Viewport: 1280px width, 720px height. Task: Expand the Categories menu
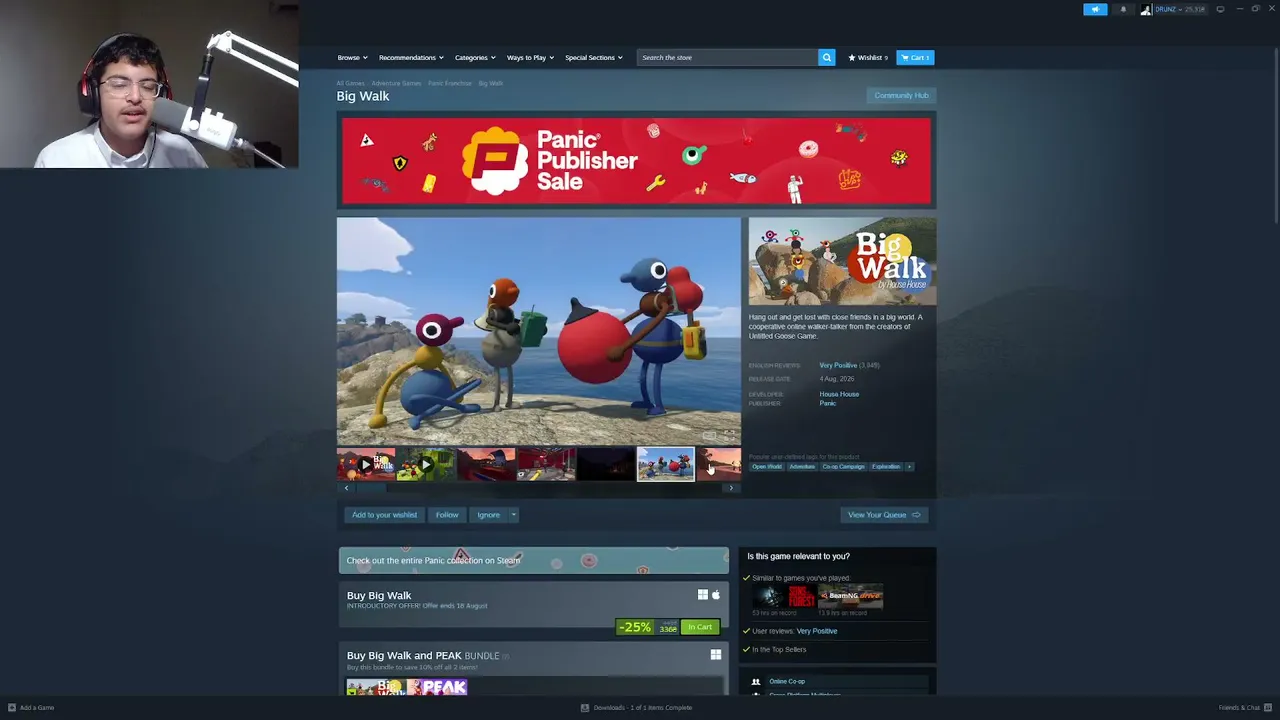475,57
